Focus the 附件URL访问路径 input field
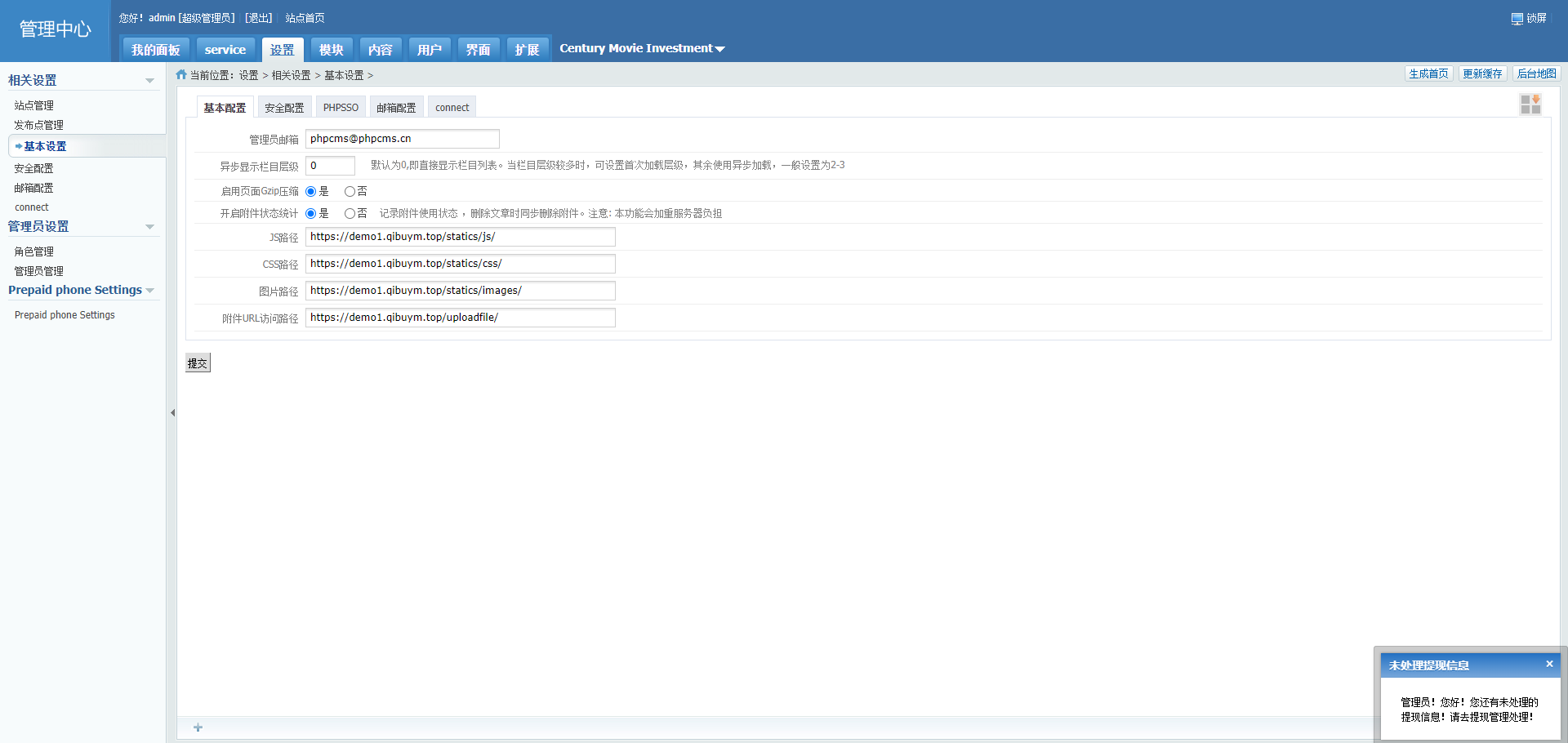This screenshot has width=1568, height=743. coord(461,318)
